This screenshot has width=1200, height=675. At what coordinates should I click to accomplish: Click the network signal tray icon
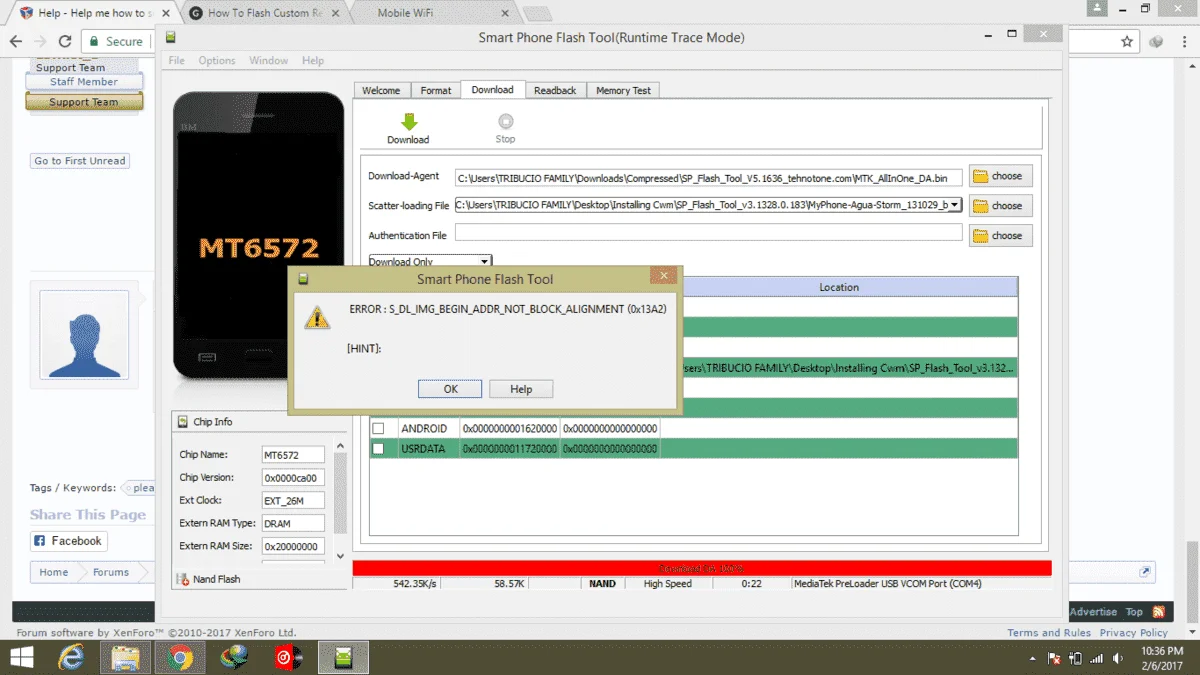pos(1098,658)
